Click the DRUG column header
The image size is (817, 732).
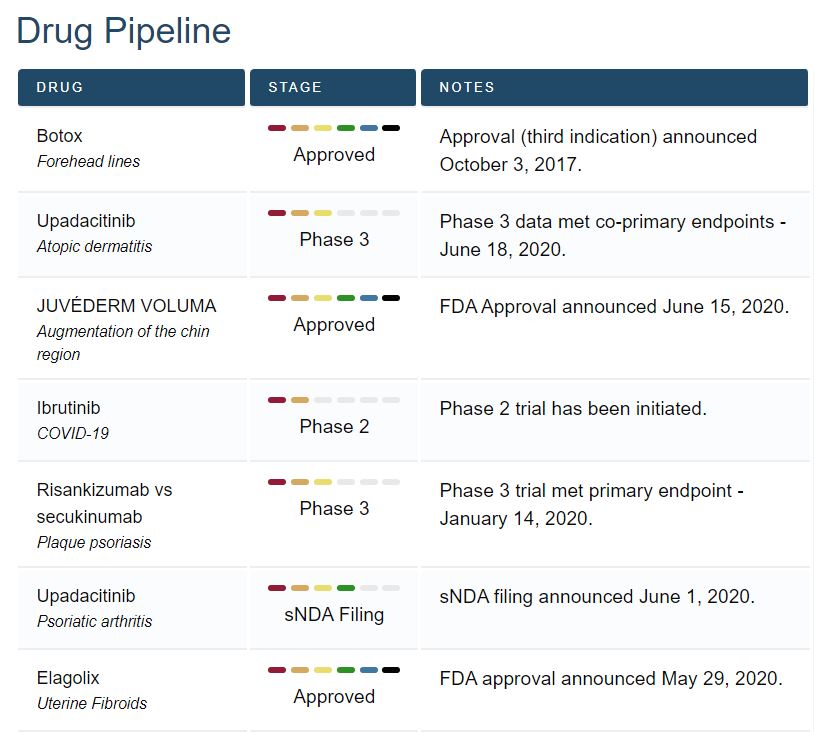(60, 87)
